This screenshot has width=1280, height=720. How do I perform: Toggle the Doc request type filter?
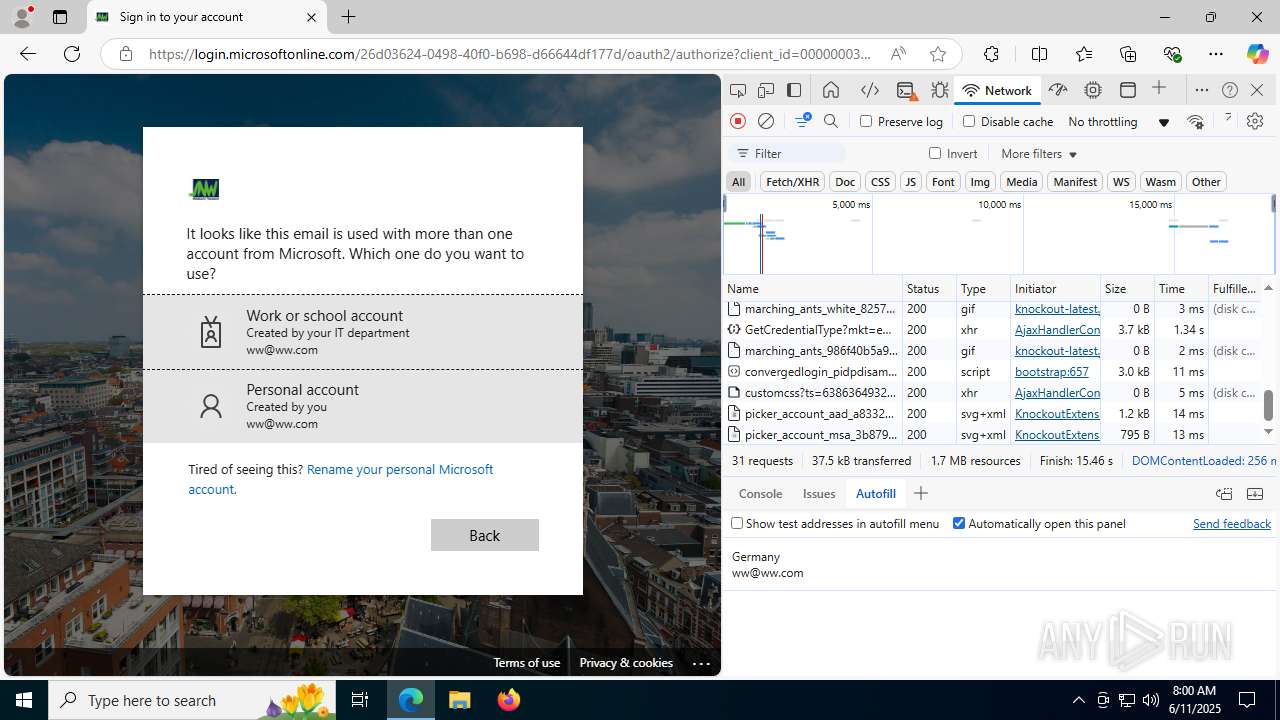[845, 182]
